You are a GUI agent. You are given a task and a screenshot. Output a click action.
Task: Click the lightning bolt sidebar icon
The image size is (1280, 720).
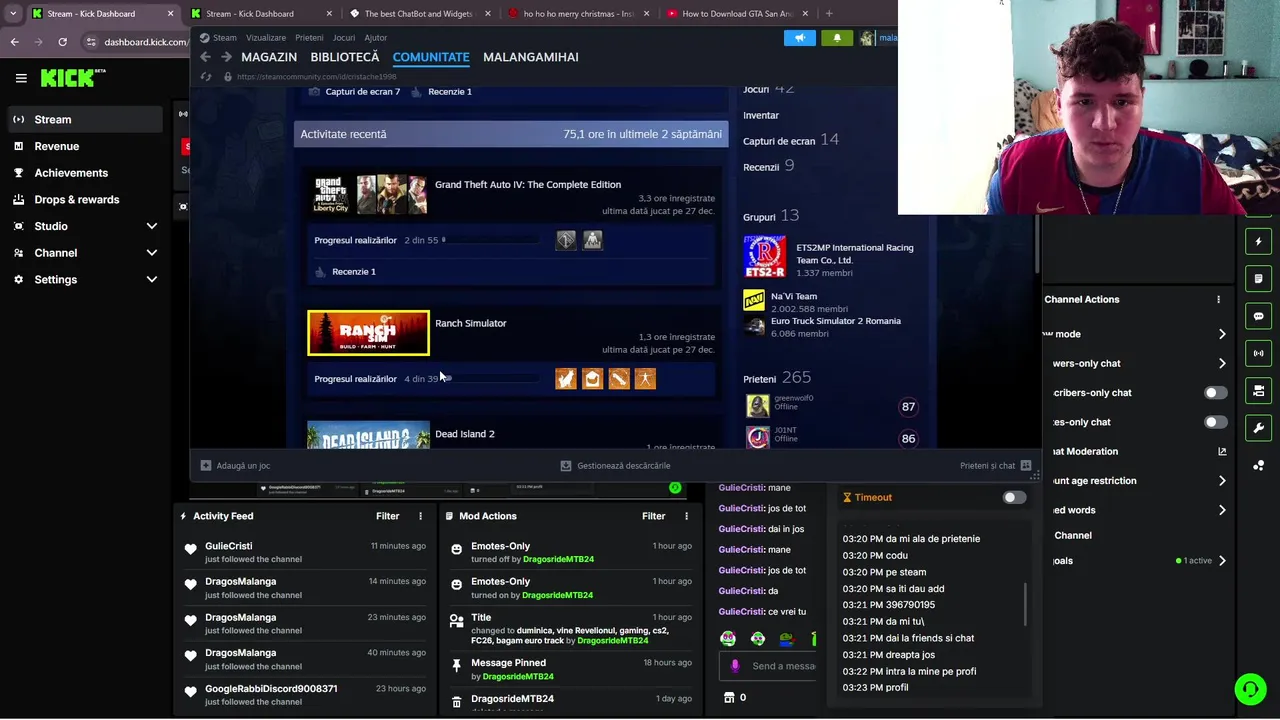click(x=1259, y=241)
